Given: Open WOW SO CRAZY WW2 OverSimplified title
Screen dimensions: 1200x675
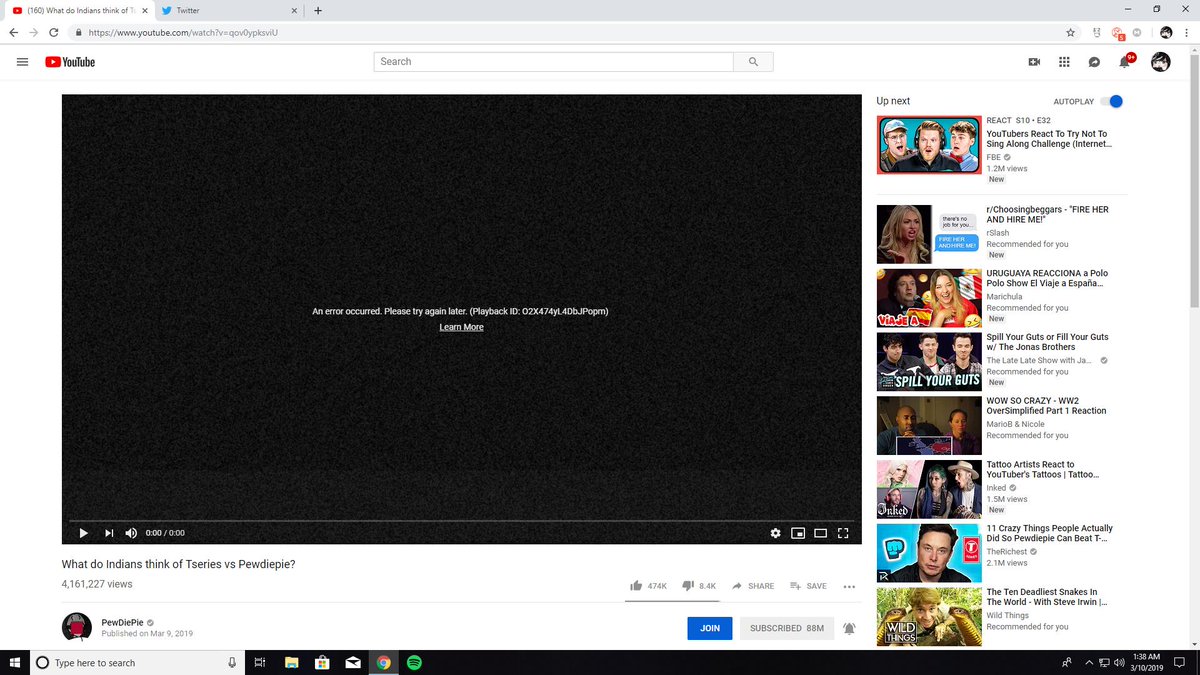Looking at the screenshot, I should 1046,406.
